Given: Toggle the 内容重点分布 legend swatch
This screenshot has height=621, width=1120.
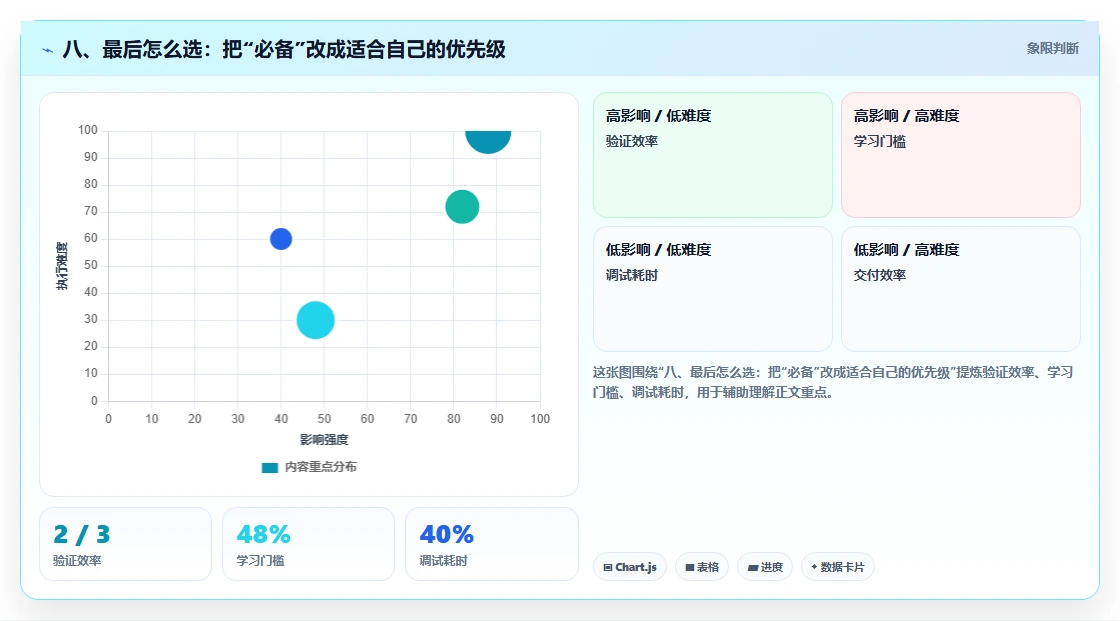Looking at the screenshot, I should [269, 467].
